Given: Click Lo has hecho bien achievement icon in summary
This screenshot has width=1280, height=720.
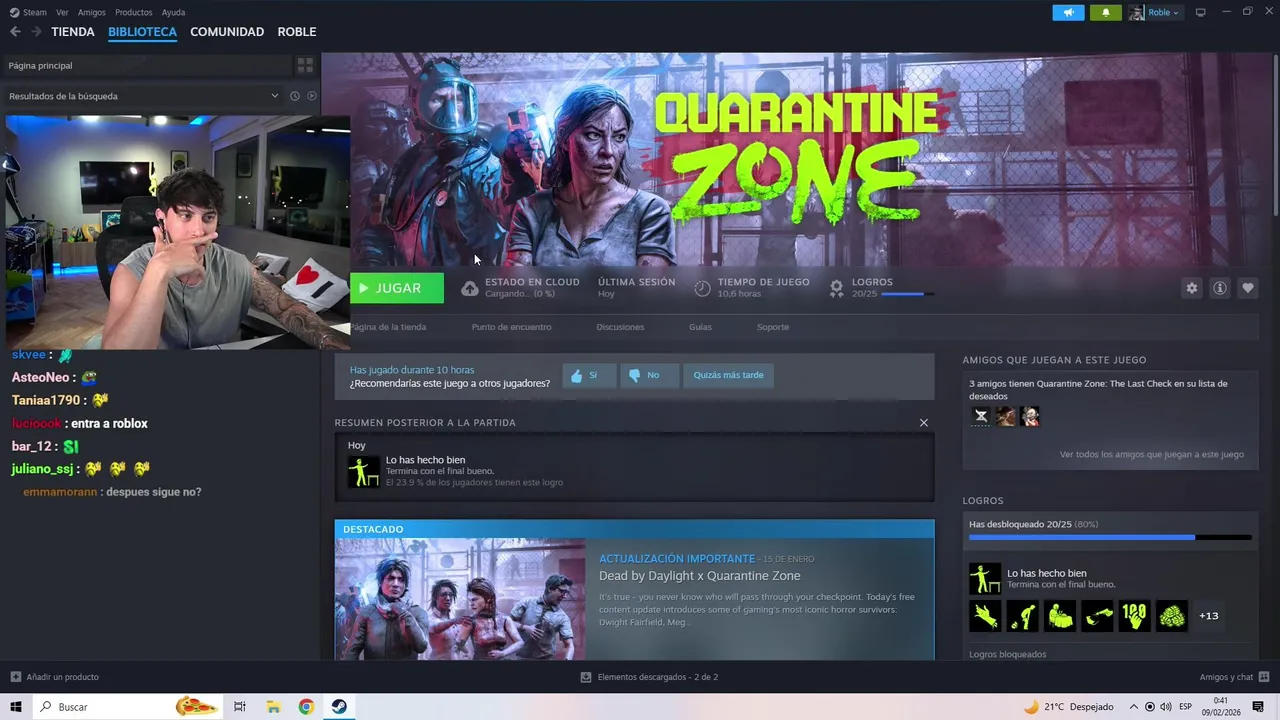Looking at the screenshot, I should (364, 471).
